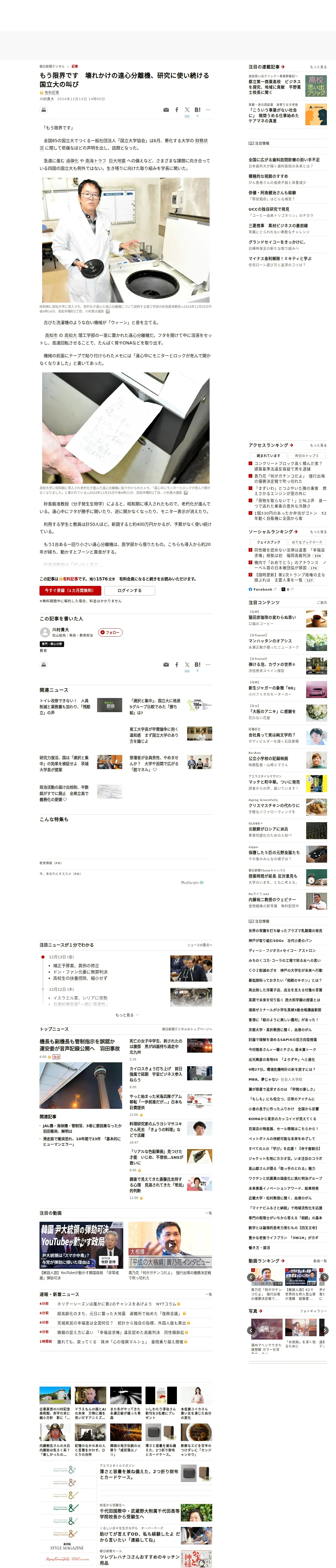Click next arrow on video ranking carousel
336x1568 pixels.
click(x=324, y=1277)
